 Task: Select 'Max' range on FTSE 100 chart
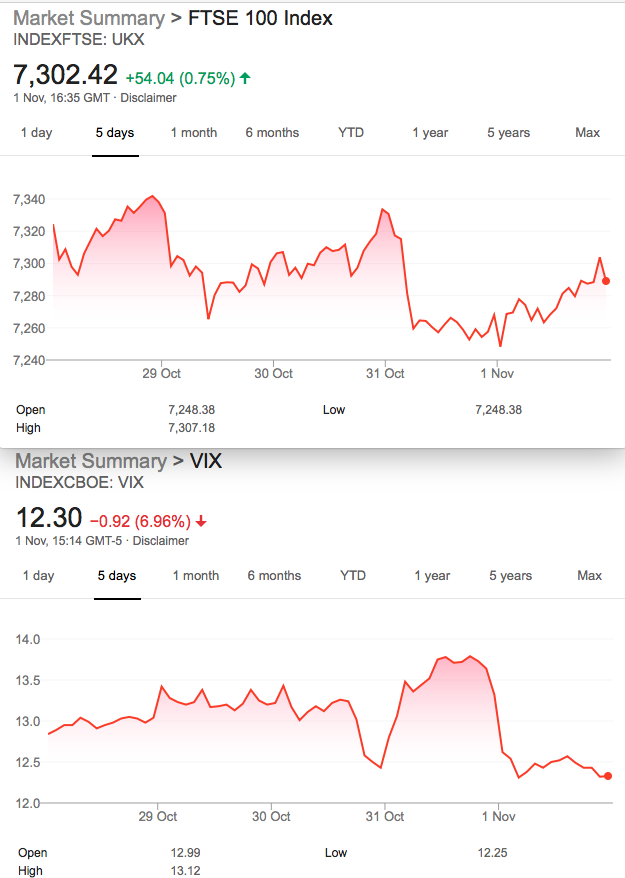587,133
